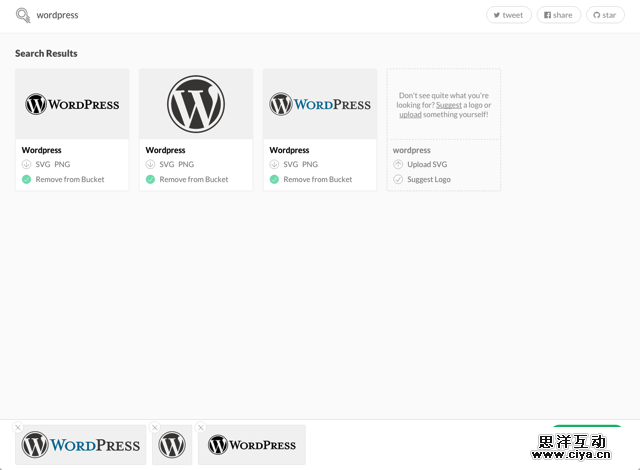Open the black WordPress wordmark logo preview
Viewport: 640px width, 470px height.
(x=72, y=104)
